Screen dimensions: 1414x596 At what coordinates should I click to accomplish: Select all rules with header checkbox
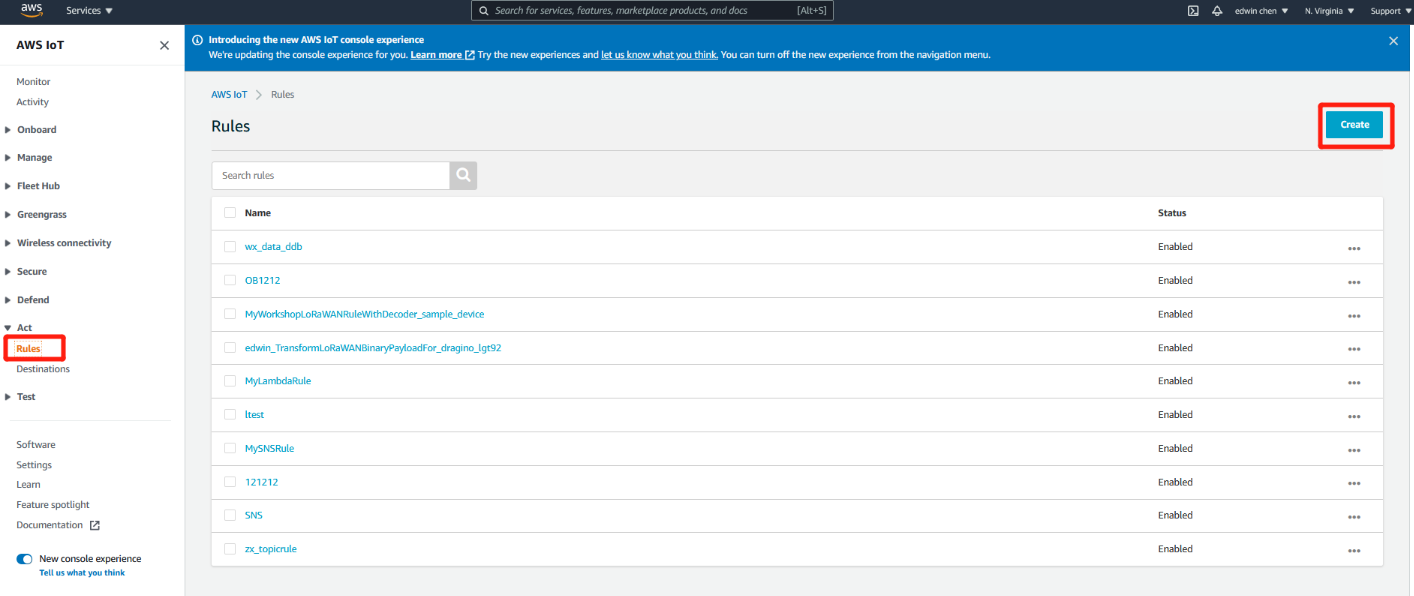(230, 213)
